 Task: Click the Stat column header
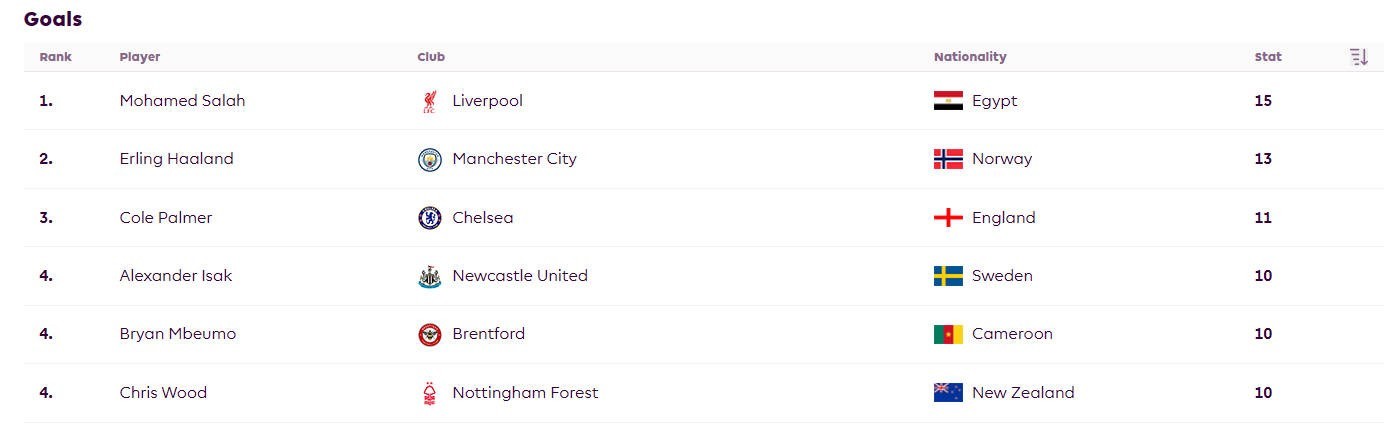[x=1268, y=57]
